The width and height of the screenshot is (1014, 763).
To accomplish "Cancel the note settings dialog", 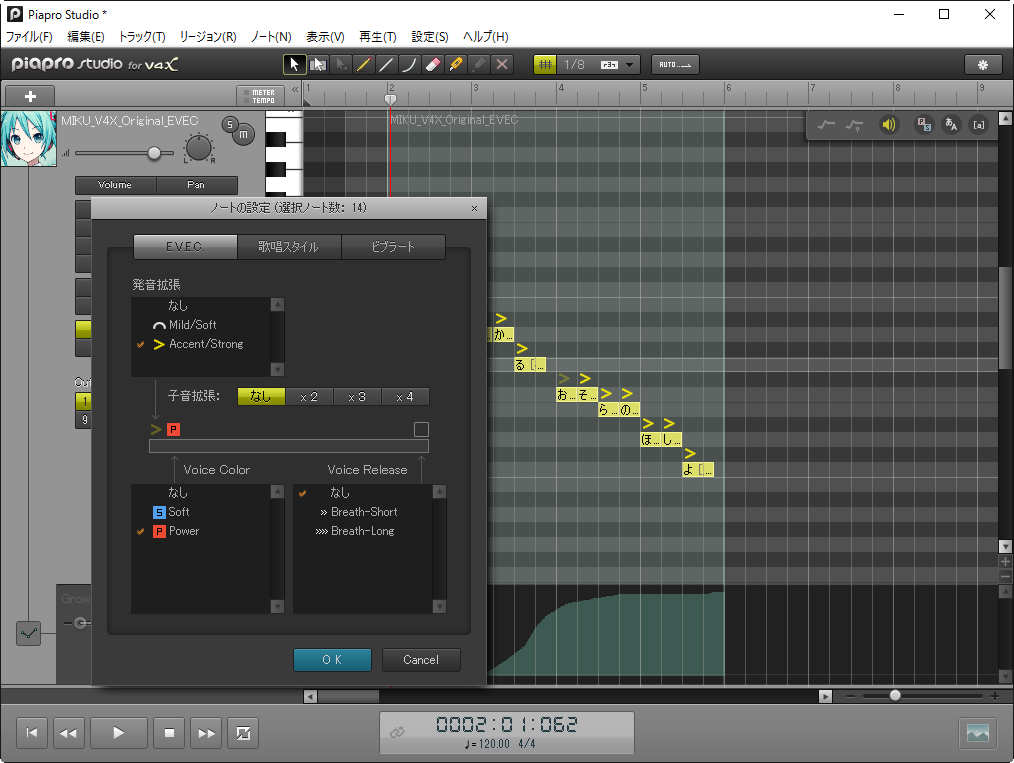I will click(421, 660).
